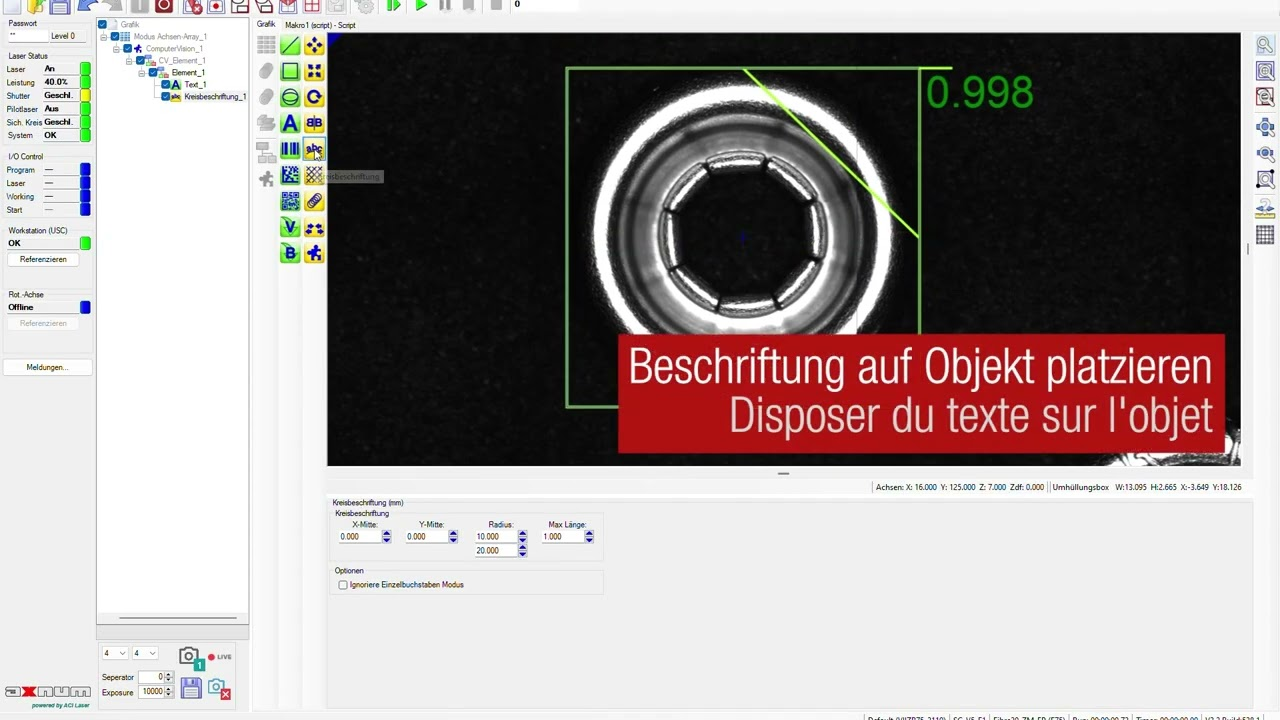Click the camera snapshot icon
The height and width of the screenshot is (720, 1280).
189,657
